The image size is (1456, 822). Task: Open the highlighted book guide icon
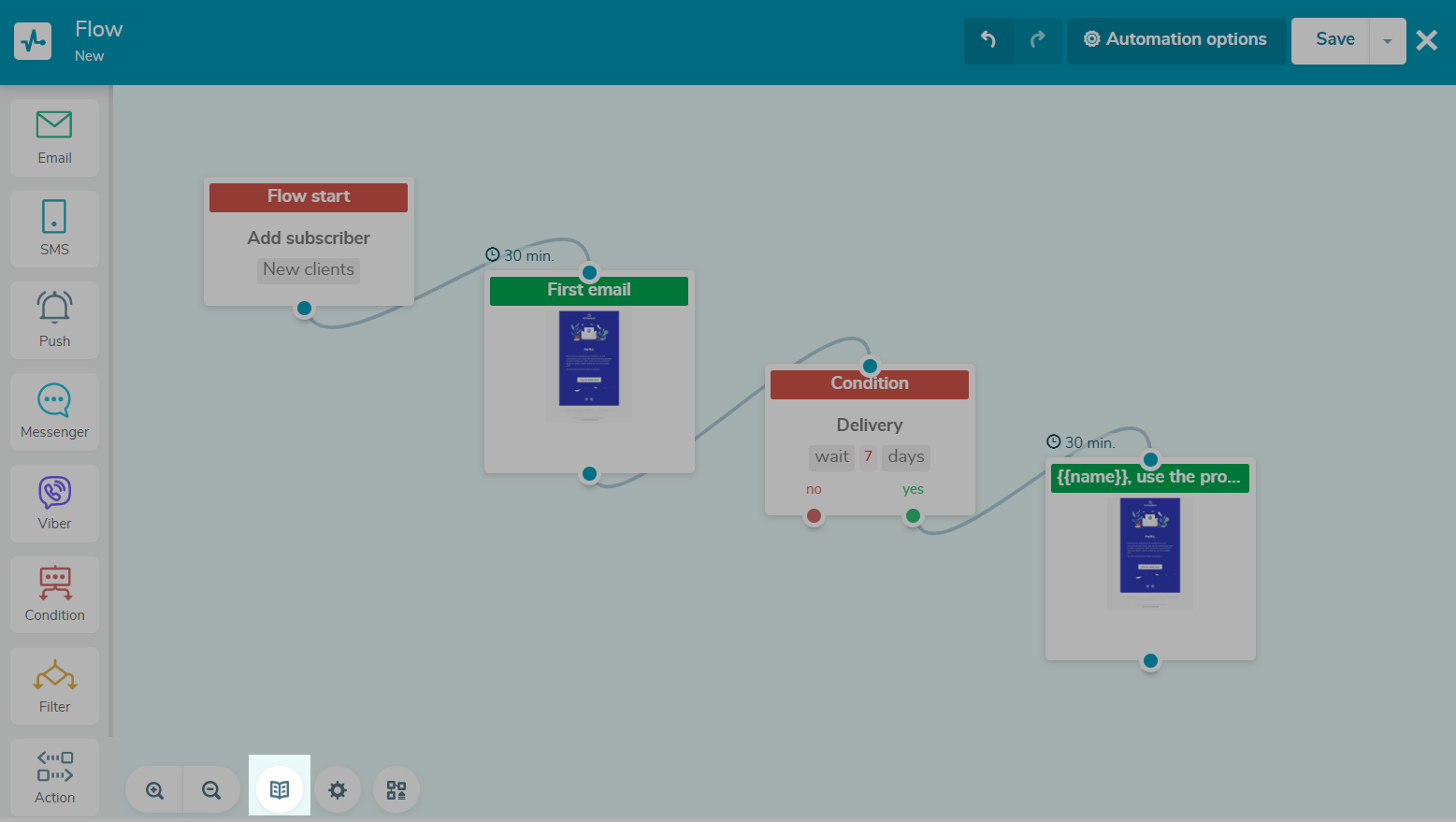280,790
